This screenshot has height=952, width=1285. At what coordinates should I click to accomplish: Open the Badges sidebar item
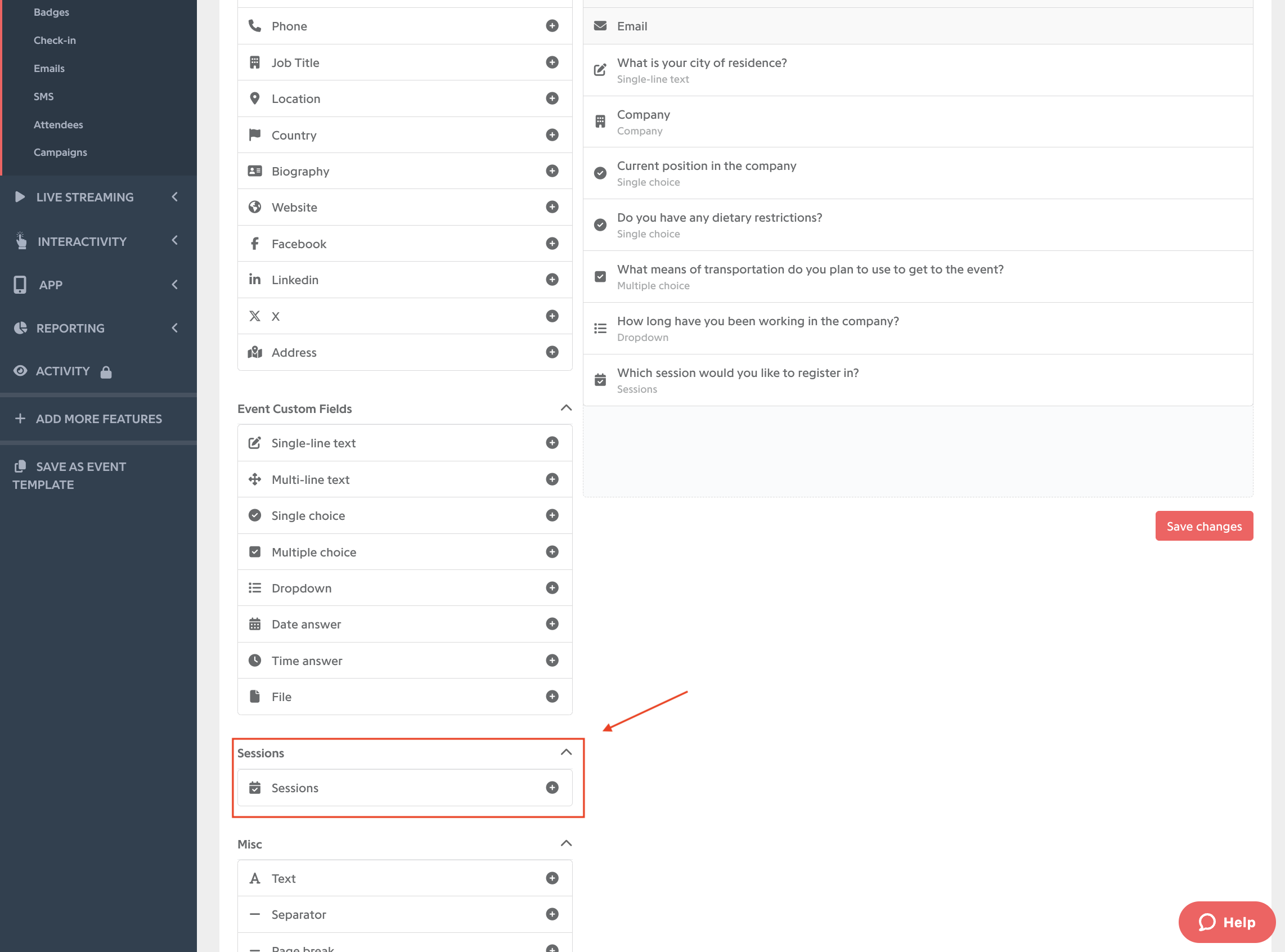tap(51, 12)
